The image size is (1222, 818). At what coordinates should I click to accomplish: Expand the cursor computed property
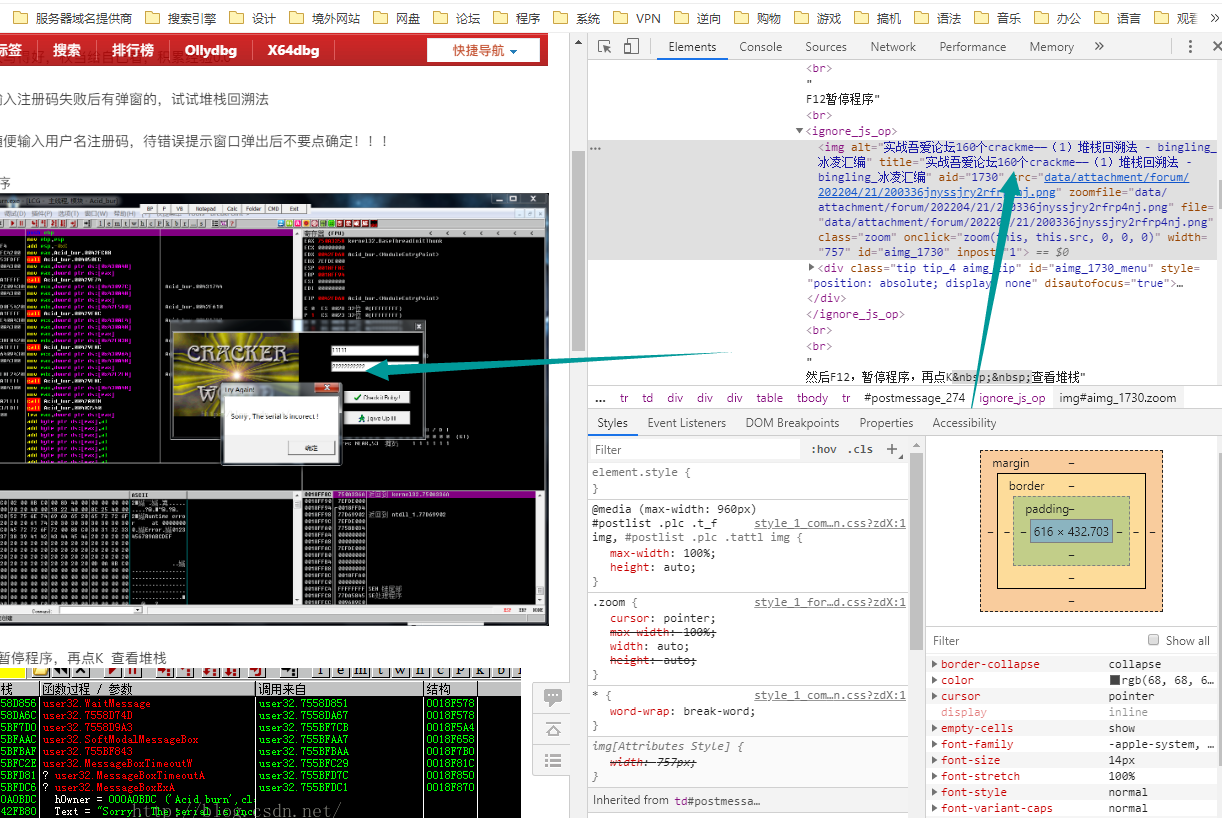coord(935,696)
